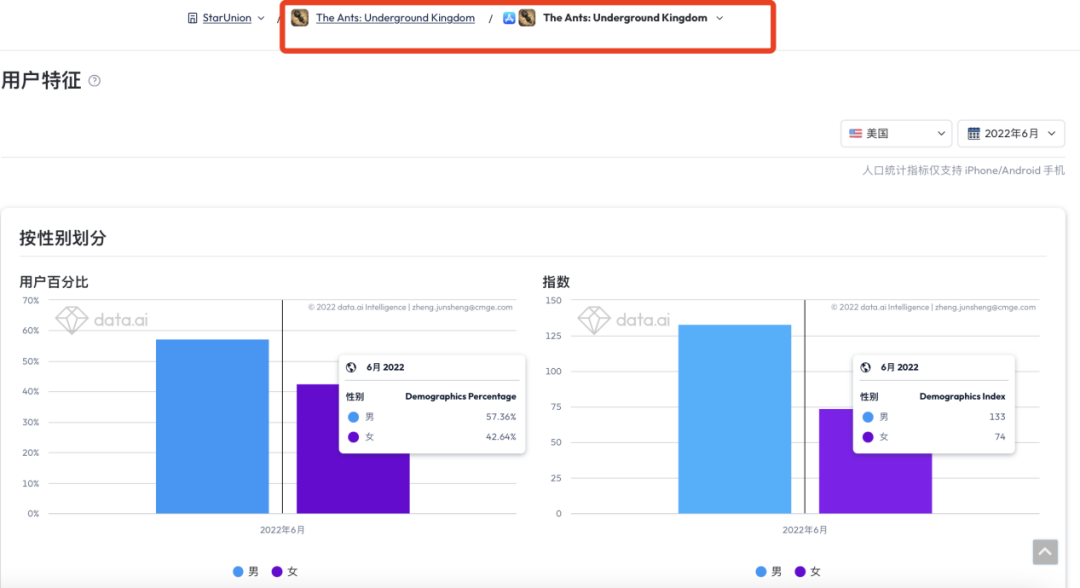Open the 2022年6月 date dropdown
This screenshot has width=1080, height=588.
point(1011,134)
